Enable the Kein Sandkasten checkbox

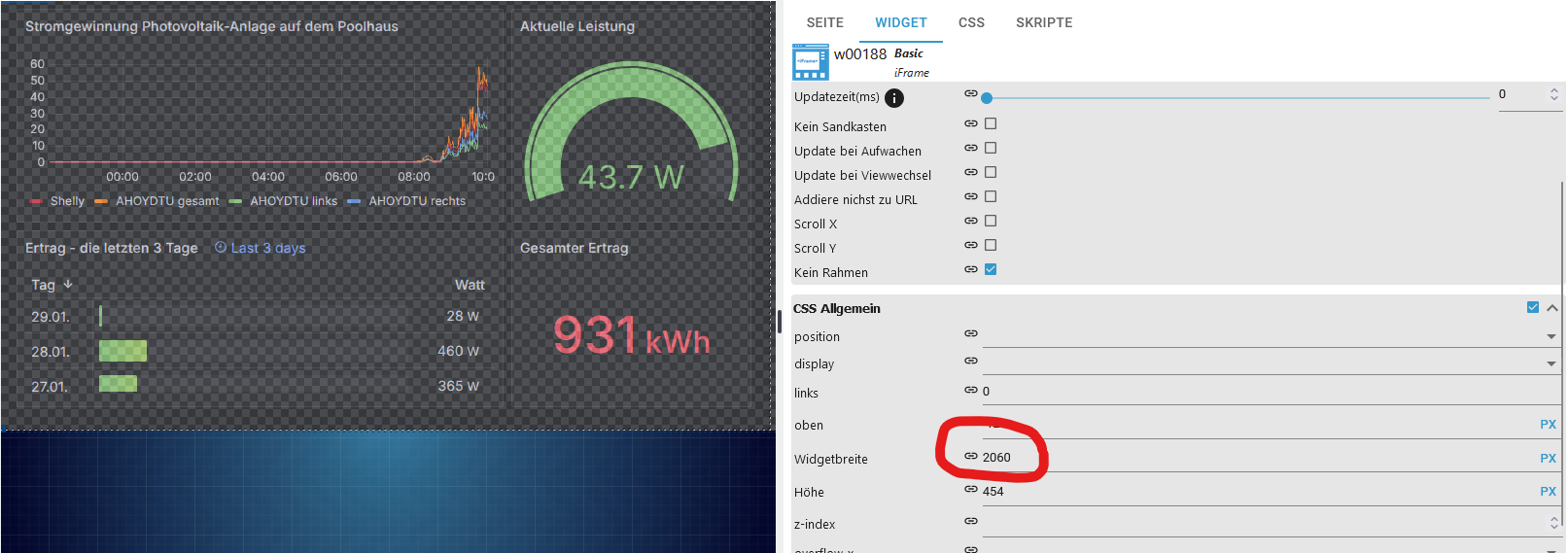point(991,123)
